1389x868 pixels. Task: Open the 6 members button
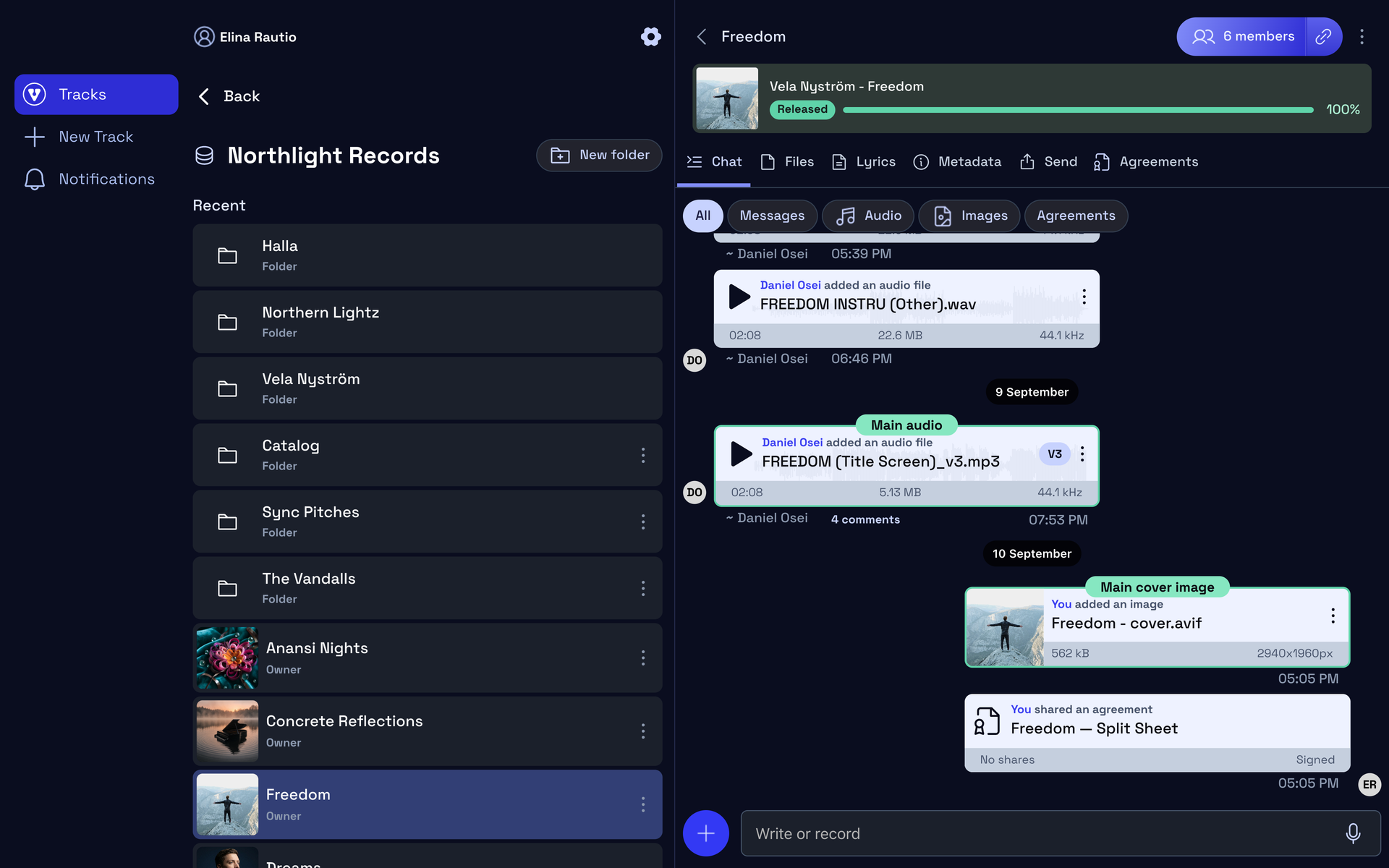pos(1241,37)
